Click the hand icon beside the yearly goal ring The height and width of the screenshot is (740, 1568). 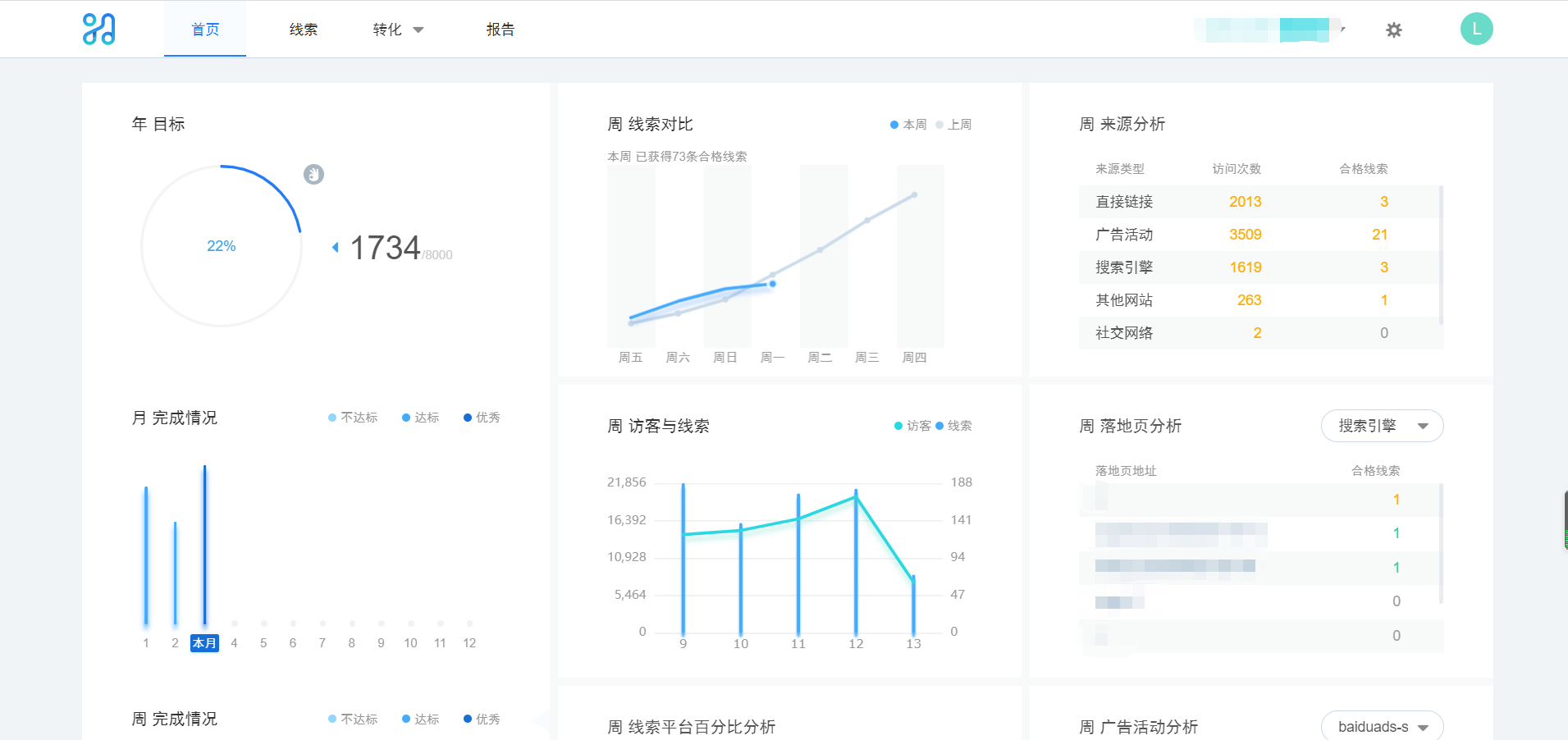pos(313,174)
